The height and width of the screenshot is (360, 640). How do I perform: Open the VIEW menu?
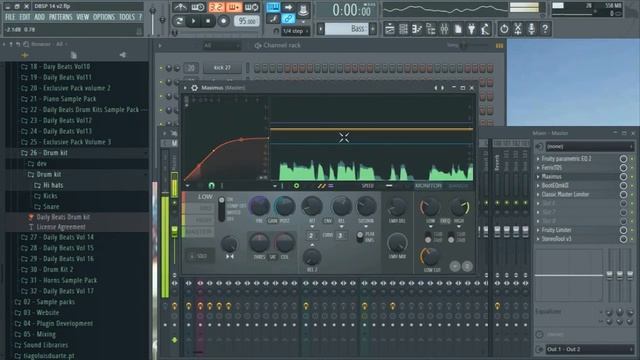coord(82,17)
